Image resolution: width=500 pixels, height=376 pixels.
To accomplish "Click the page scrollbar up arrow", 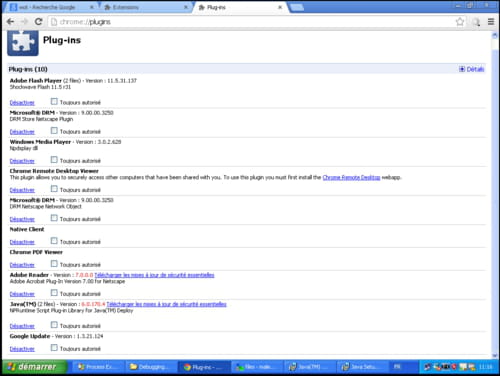I will point(495,35).
